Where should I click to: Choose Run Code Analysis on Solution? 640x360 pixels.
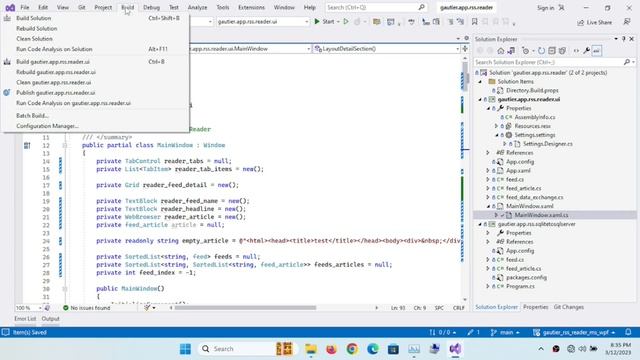pos(95,49)
